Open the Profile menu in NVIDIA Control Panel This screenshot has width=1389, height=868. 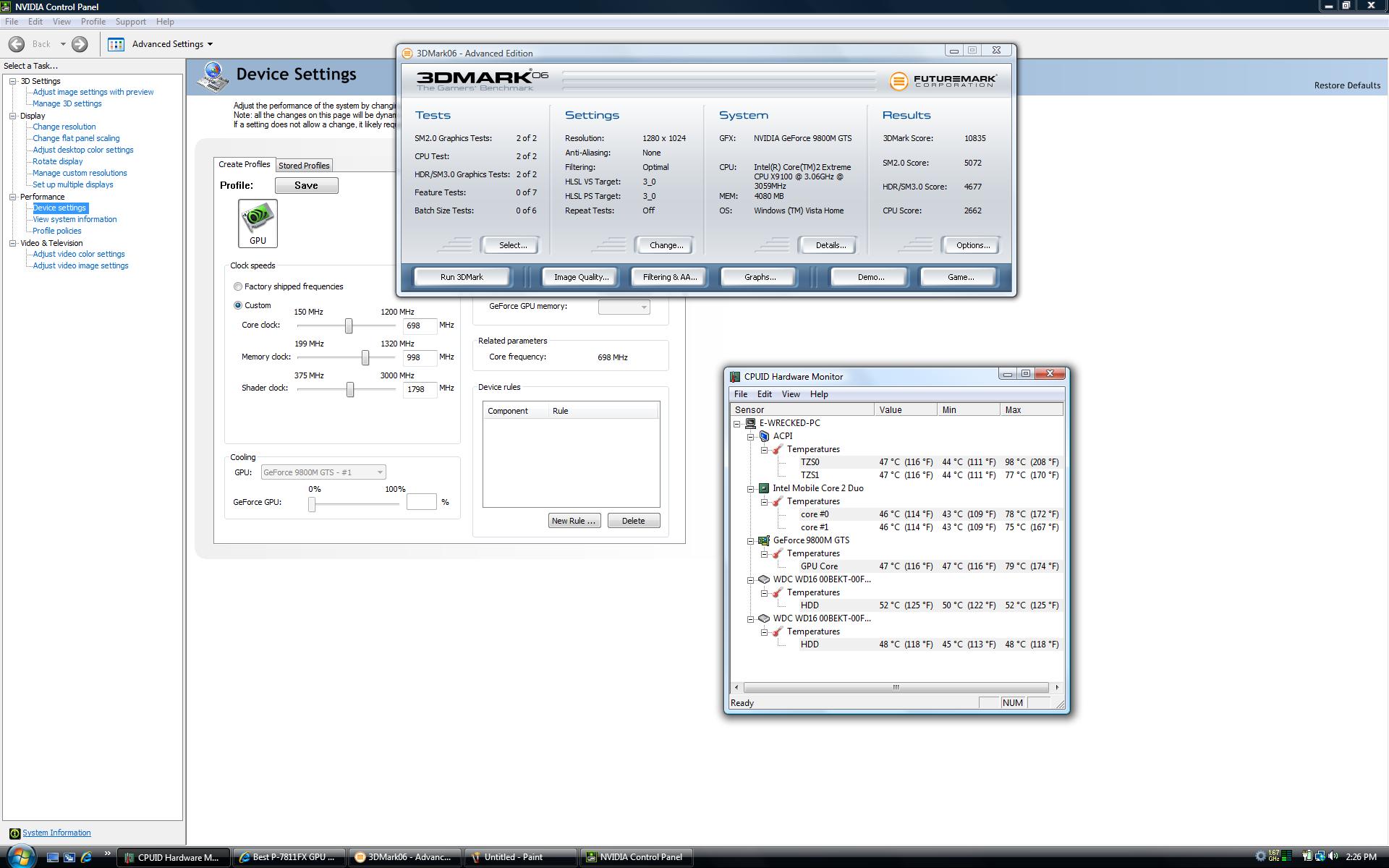(x=93, y=22)
